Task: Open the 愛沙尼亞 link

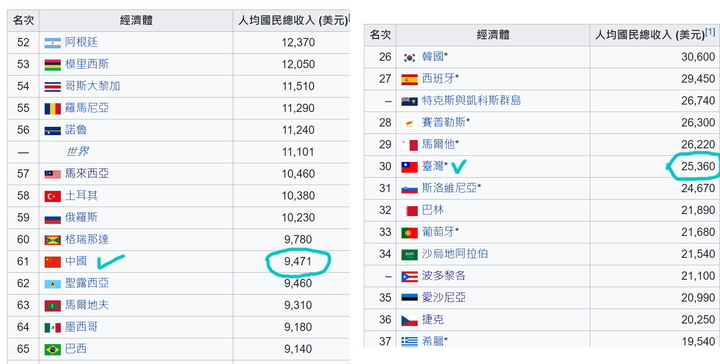Action: coord(444,297)
